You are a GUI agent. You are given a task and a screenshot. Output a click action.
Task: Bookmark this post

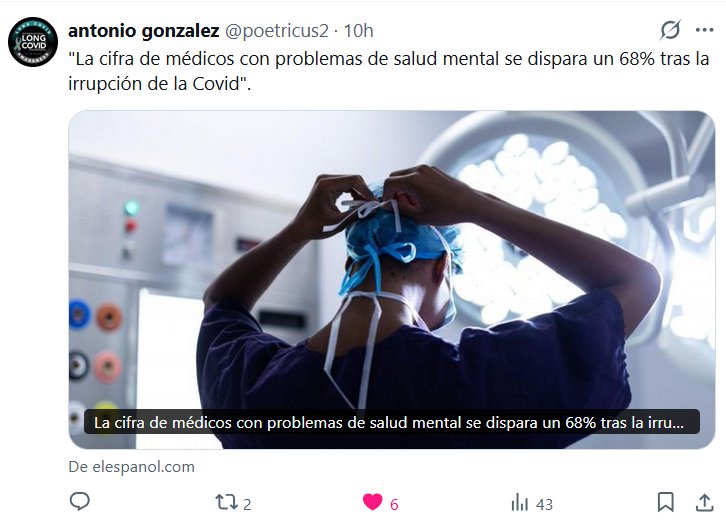[x=665, y=503]
